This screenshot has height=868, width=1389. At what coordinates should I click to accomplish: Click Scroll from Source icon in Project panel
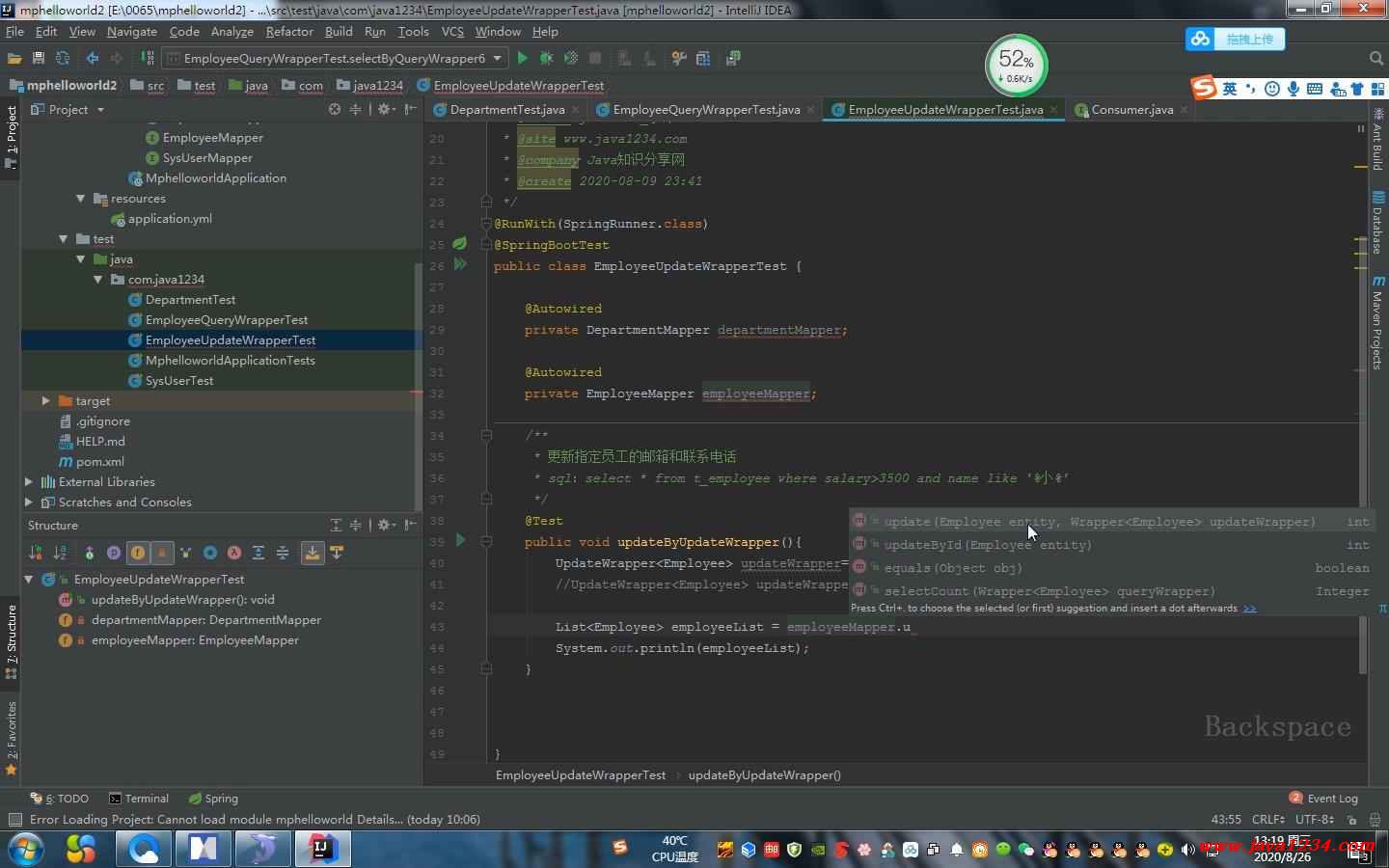tap(335, 109)
